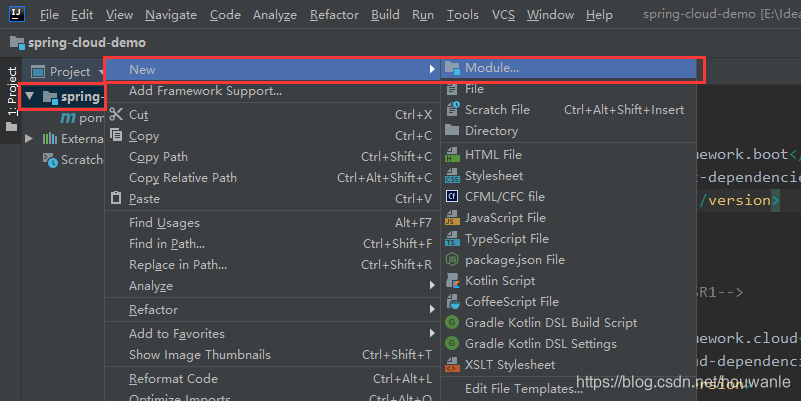Image resolution: width=801 pixels, height=401 pixels.
Task: Open the Navigate menu
Action: point(171,15)
